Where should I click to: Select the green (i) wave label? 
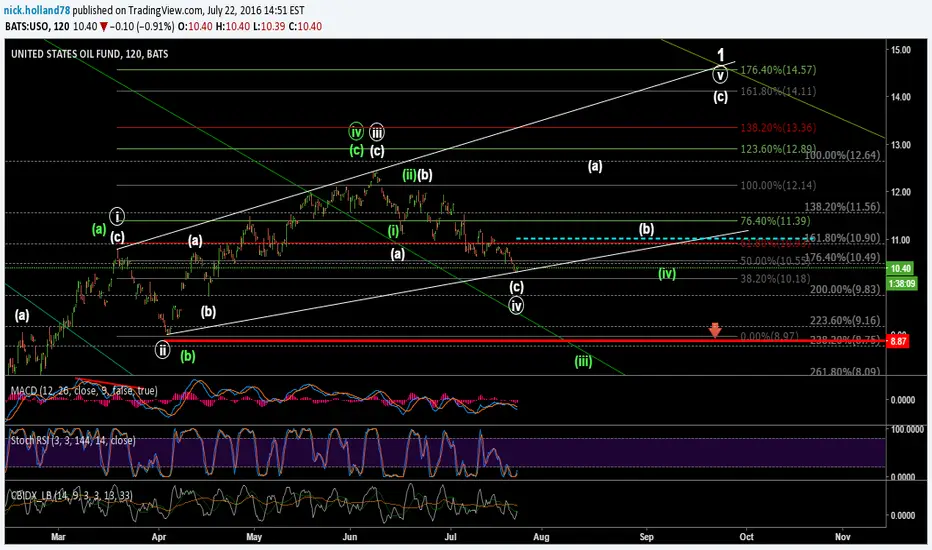(x=393, y=231)
